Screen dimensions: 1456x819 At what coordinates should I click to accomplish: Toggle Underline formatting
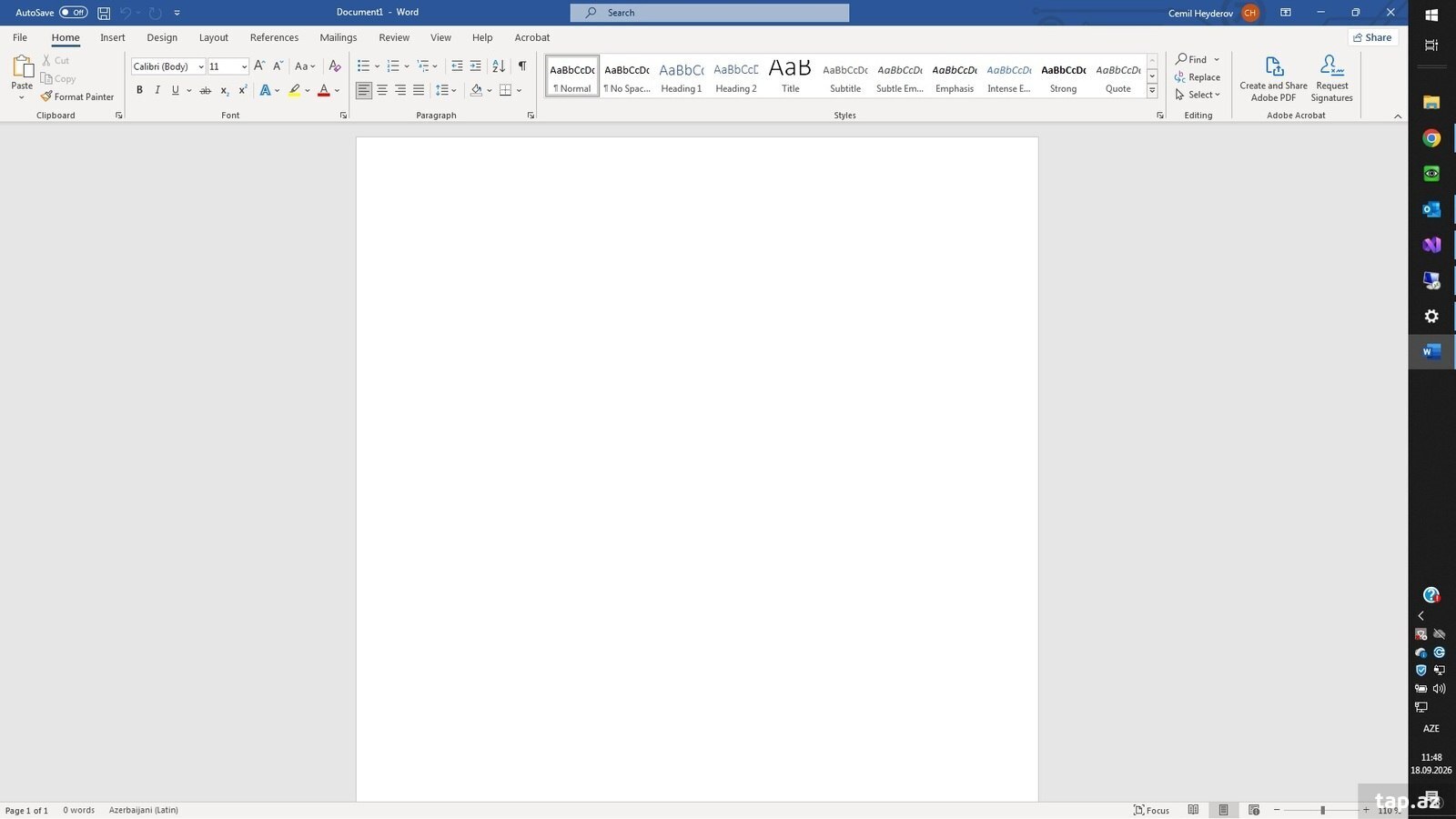click(x=175, y=90)
